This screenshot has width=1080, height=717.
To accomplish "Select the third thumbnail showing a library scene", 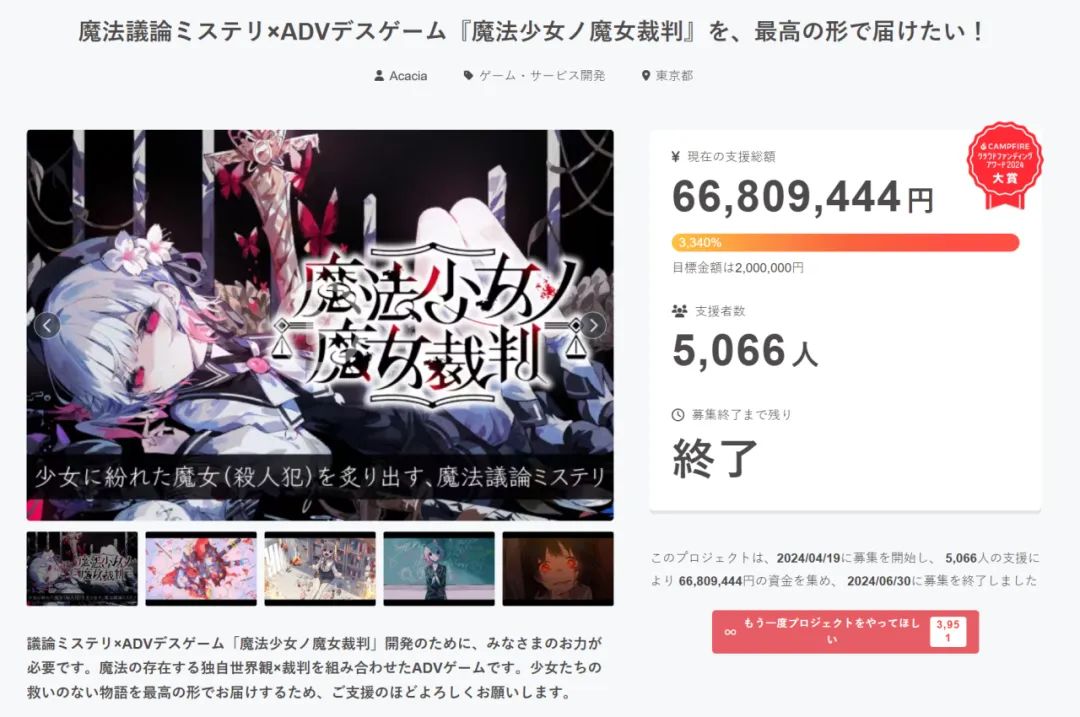I will (x=320, y=569).
